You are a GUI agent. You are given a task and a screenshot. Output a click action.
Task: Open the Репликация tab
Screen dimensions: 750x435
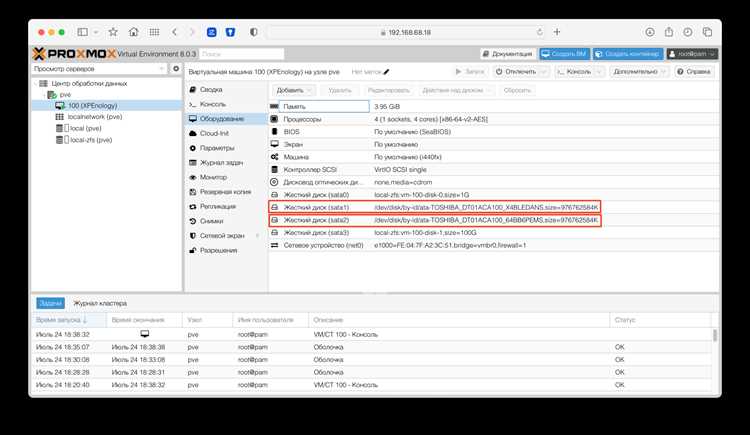pyautogui.click(x=218, y=206)
